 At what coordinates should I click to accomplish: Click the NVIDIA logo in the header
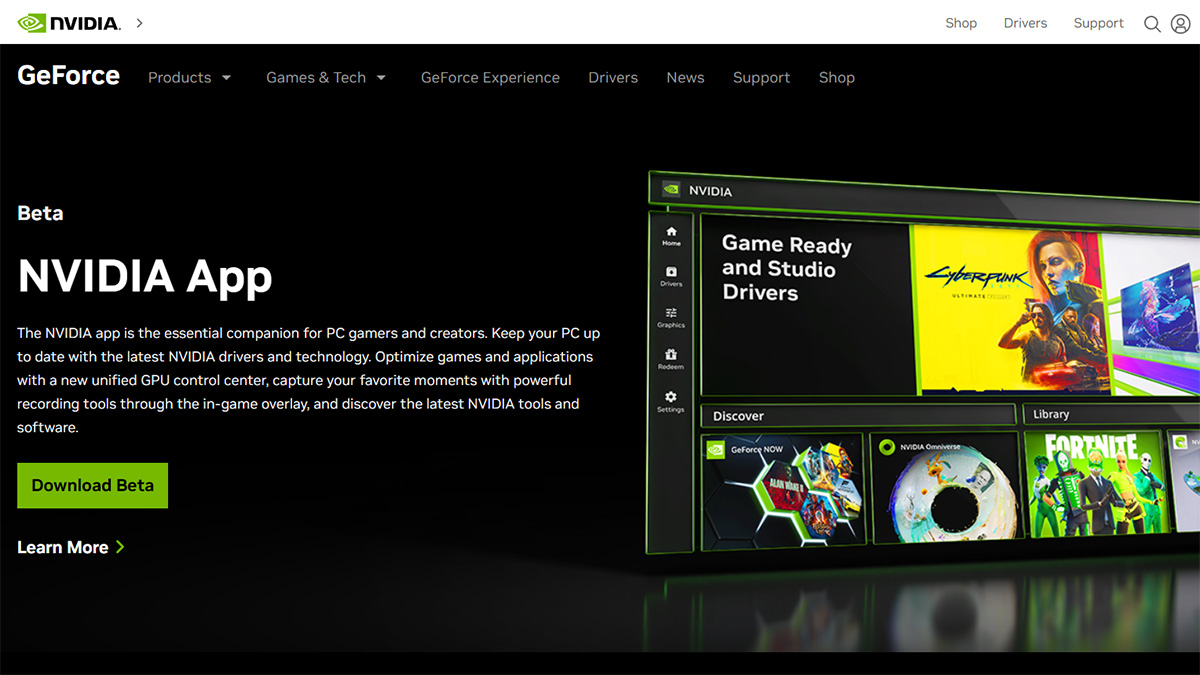coord(69,22)
